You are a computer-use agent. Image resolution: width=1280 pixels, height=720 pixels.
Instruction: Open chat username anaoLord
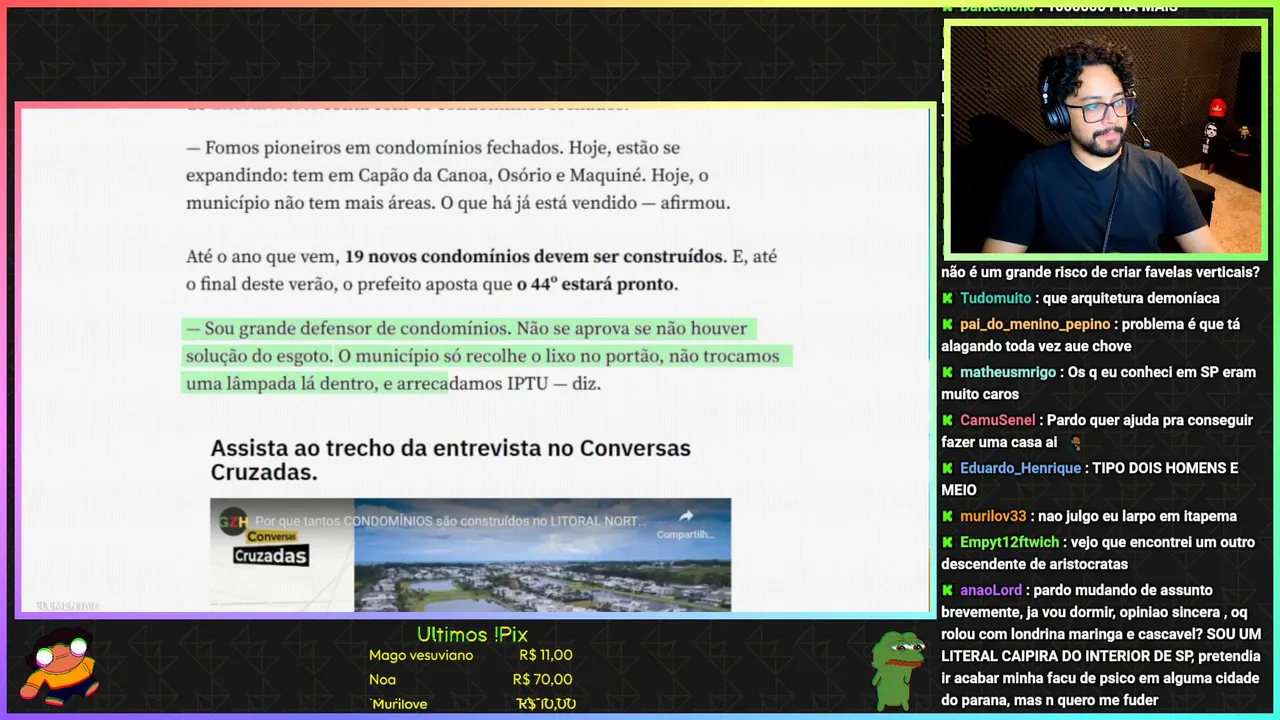(x=991, y=590)
